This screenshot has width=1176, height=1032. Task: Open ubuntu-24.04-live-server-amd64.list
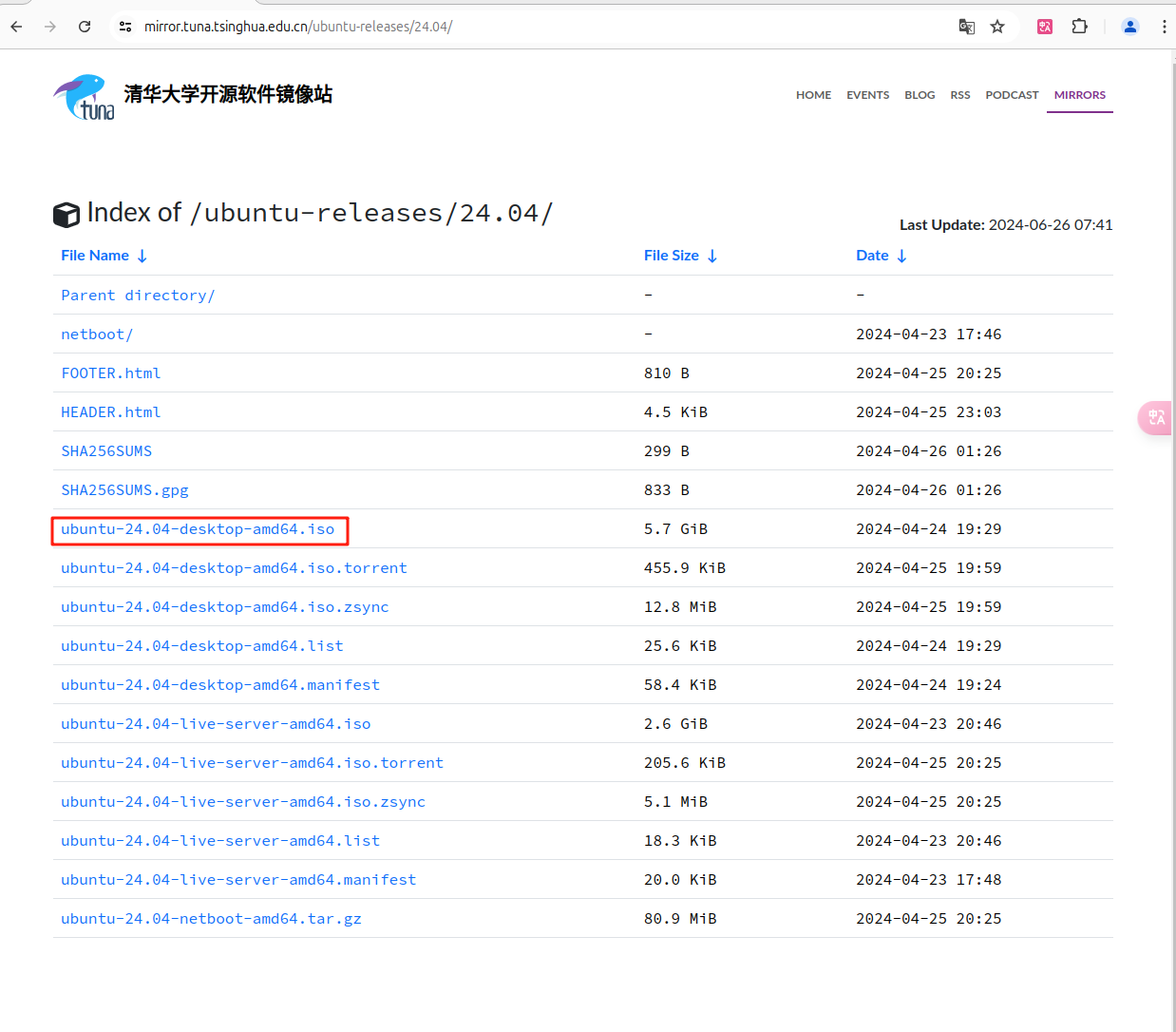[220, 841]
